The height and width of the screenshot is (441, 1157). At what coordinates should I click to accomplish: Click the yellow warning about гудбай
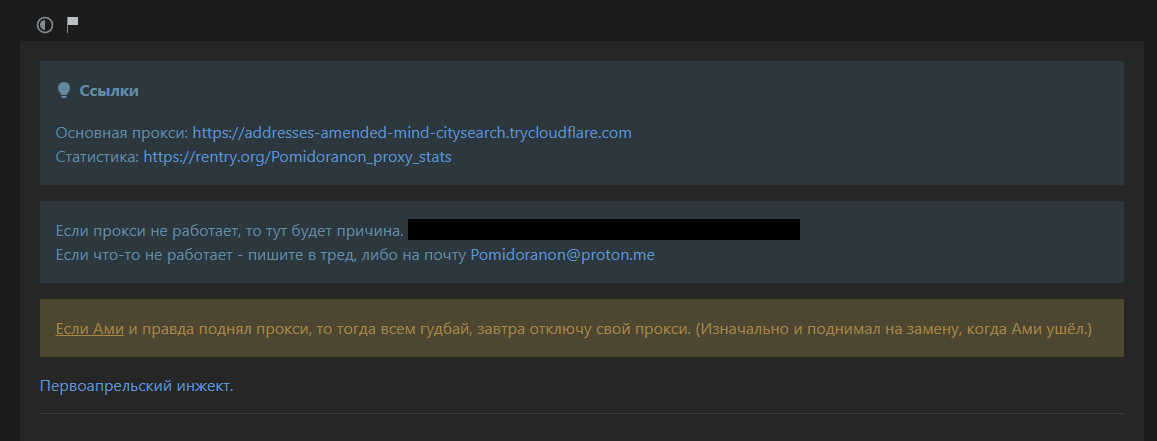[x=581, y=328]
